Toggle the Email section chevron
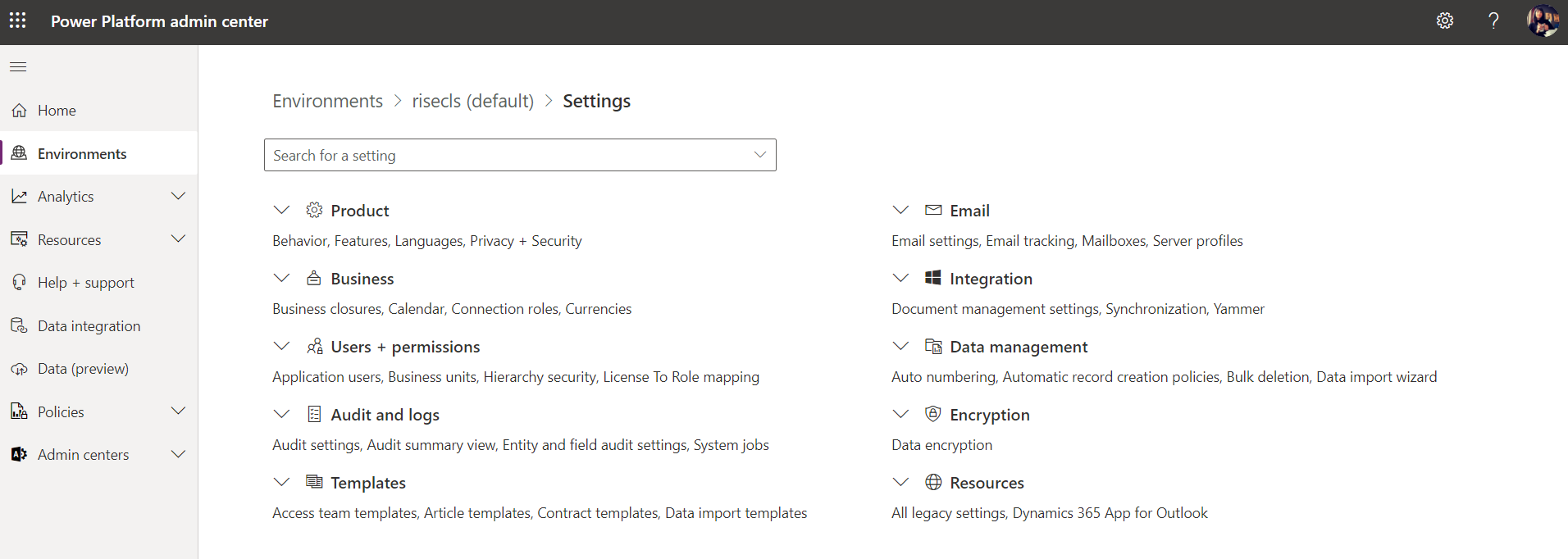The width and height of the screenshot is (1568, 559). click(x=900, y=210)
